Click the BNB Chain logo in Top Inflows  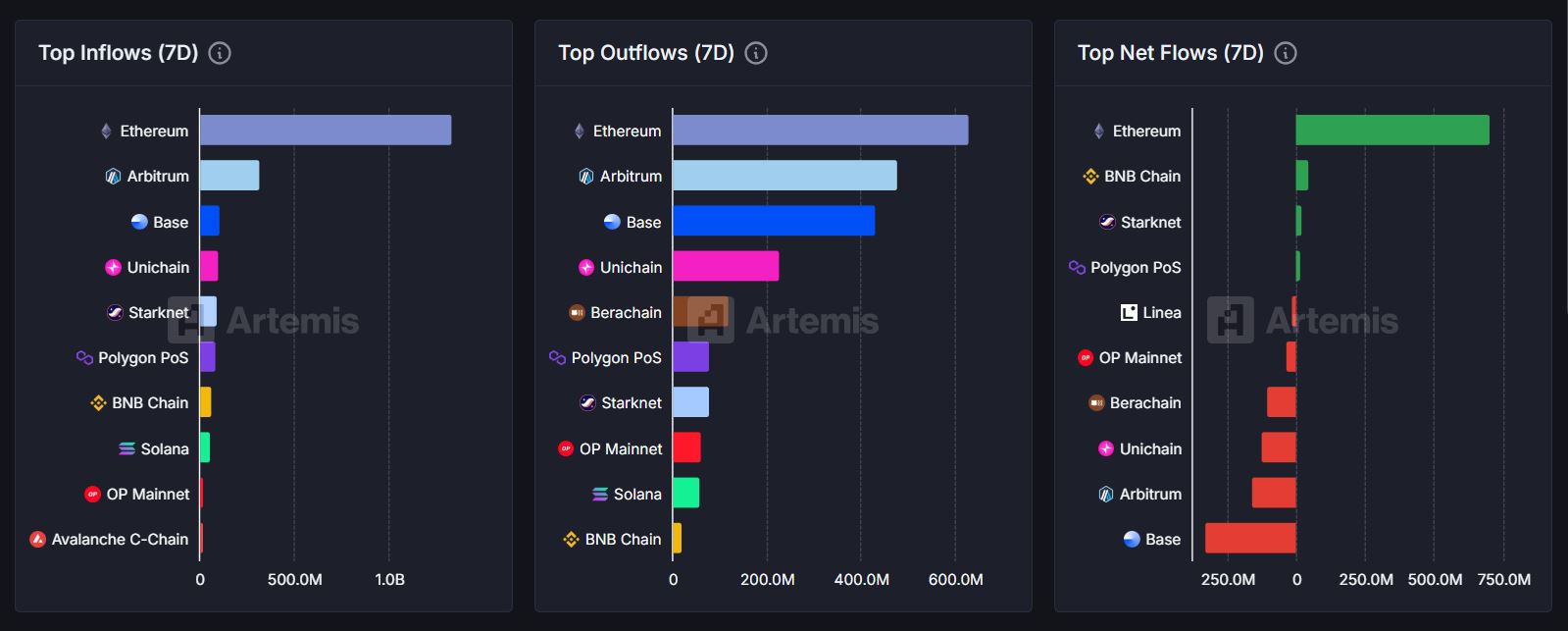pos(98,403)
